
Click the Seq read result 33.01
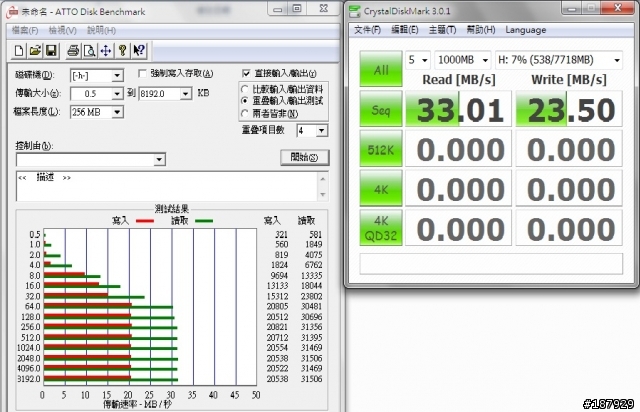[x=458, y=109]
